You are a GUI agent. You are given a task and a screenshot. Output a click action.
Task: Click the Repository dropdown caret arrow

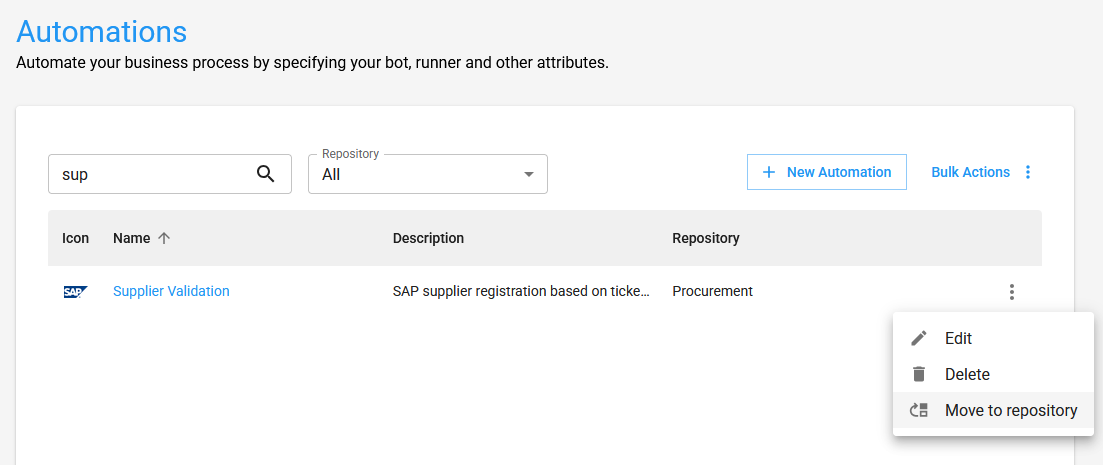tap(529, 175)
